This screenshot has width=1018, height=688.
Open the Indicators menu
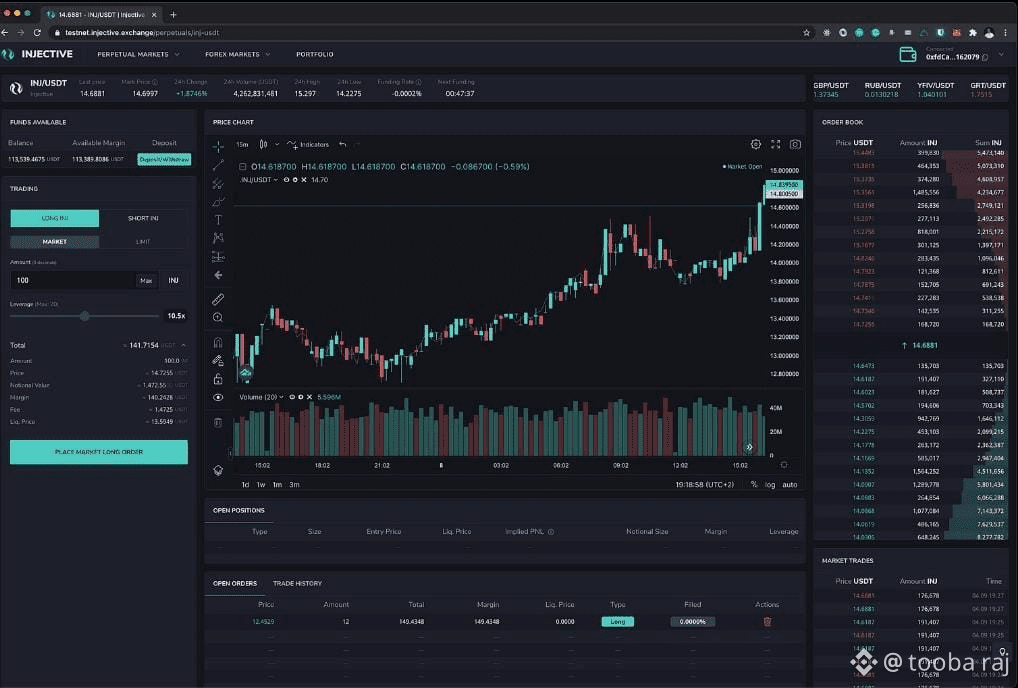click(308, 144)
